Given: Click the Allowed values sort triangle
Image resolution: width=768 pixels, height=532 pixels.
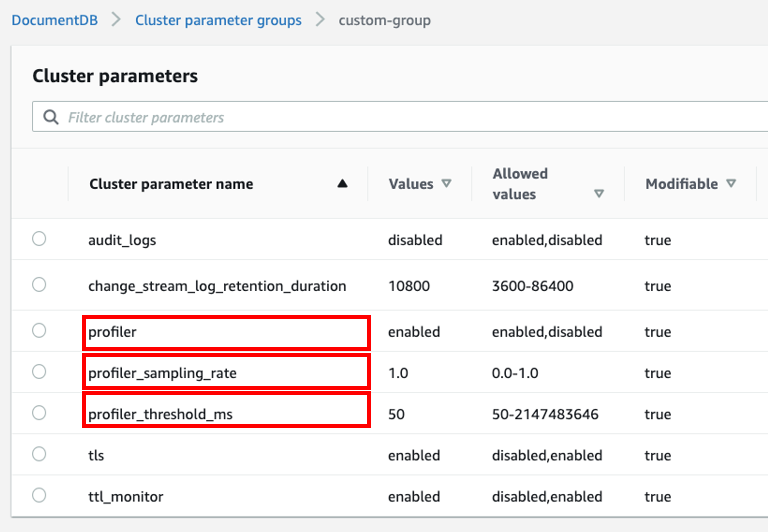Looking at the screenshot, I should click(599, 194).
